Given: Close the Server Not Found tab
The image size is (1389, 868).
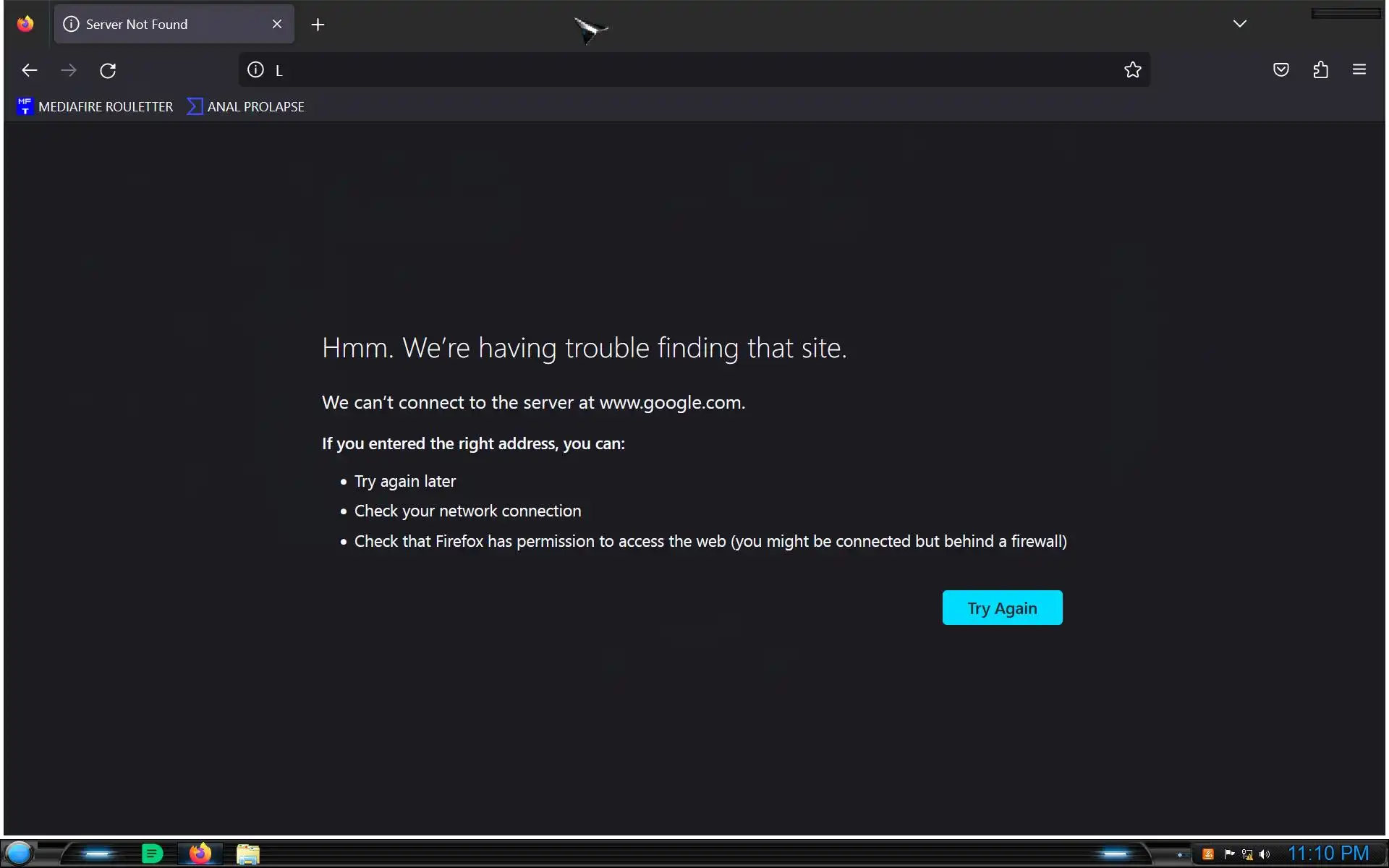Looking at the screenshot, I should pyautogui.click(x=277, y=25).
